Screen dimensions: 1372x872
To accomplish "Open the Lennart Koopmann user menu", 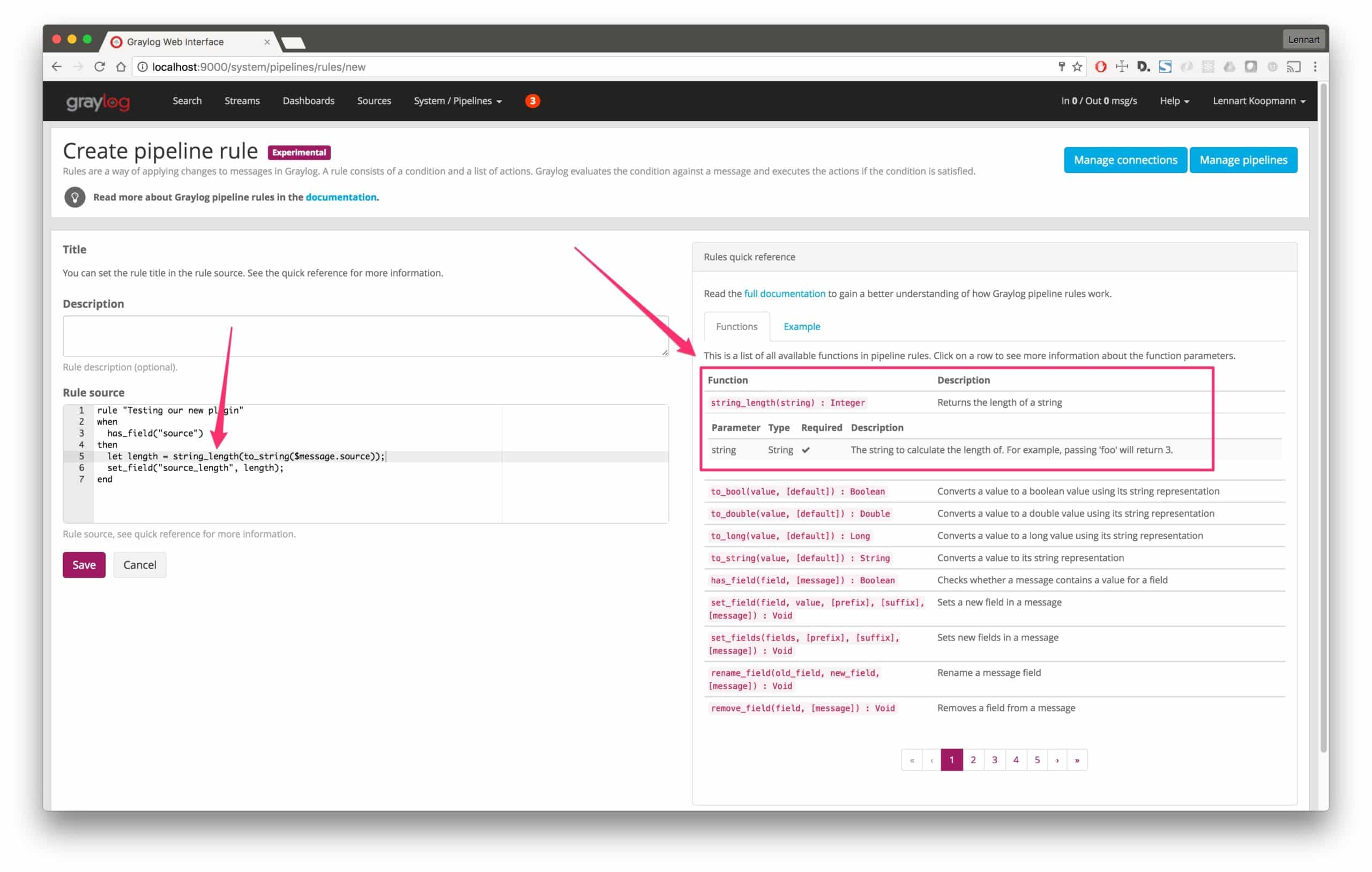I will pos(1258,101).
